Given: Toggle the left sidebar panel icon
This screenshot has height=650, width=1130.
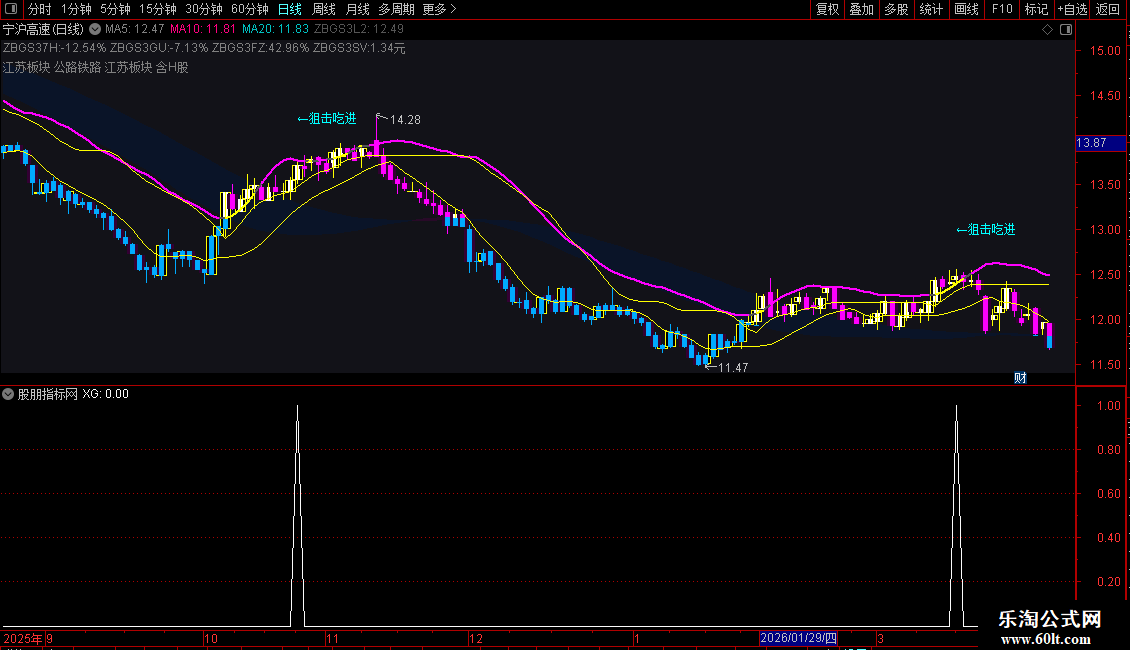Looking at the screenshot, I should (x=12, y=9).
